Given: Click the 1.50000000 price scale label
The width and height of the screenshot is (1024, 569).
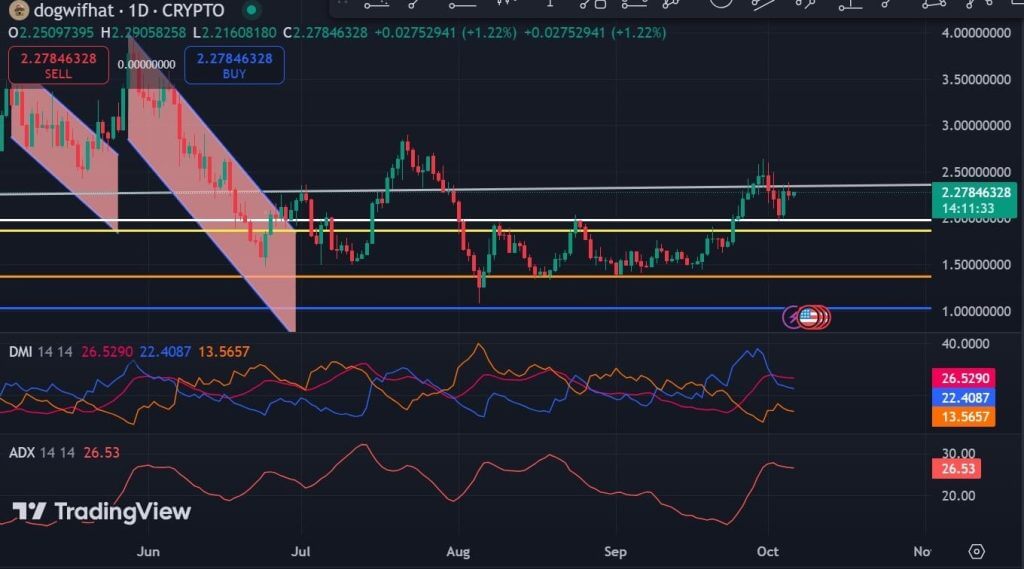Looking at the screenshot, I should (976, 265).
